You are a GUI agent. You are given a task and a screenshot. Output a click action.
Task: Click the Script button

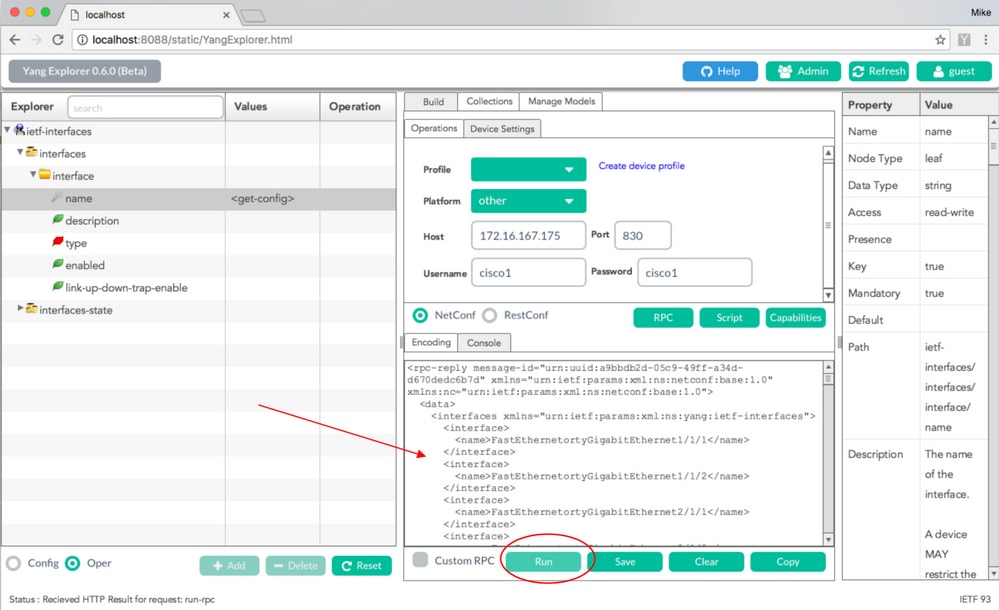[729, 317]
